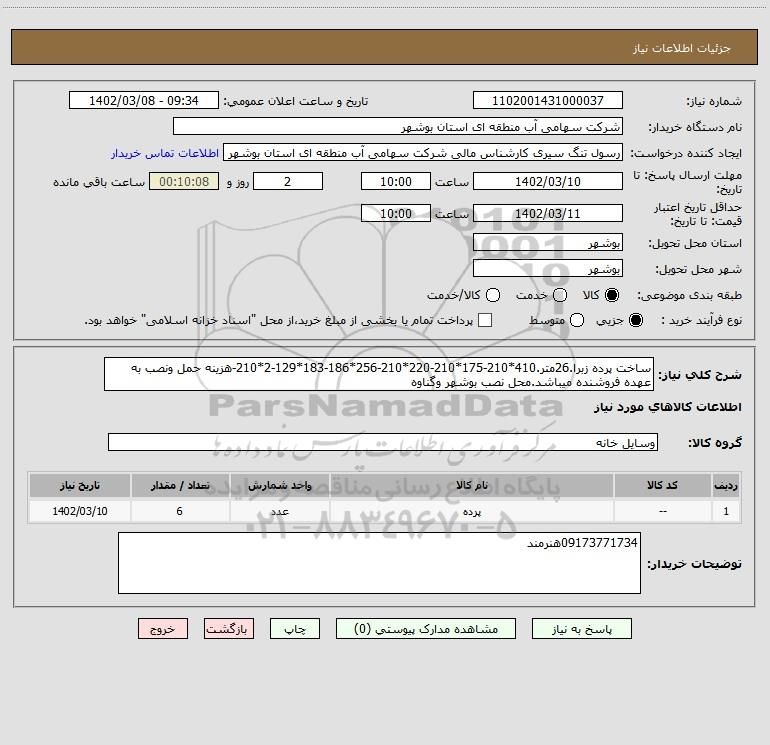Choose the متوسط purchase type radio
The width and height of the screenshot is (770, 745).
click(x=577, y=320)
